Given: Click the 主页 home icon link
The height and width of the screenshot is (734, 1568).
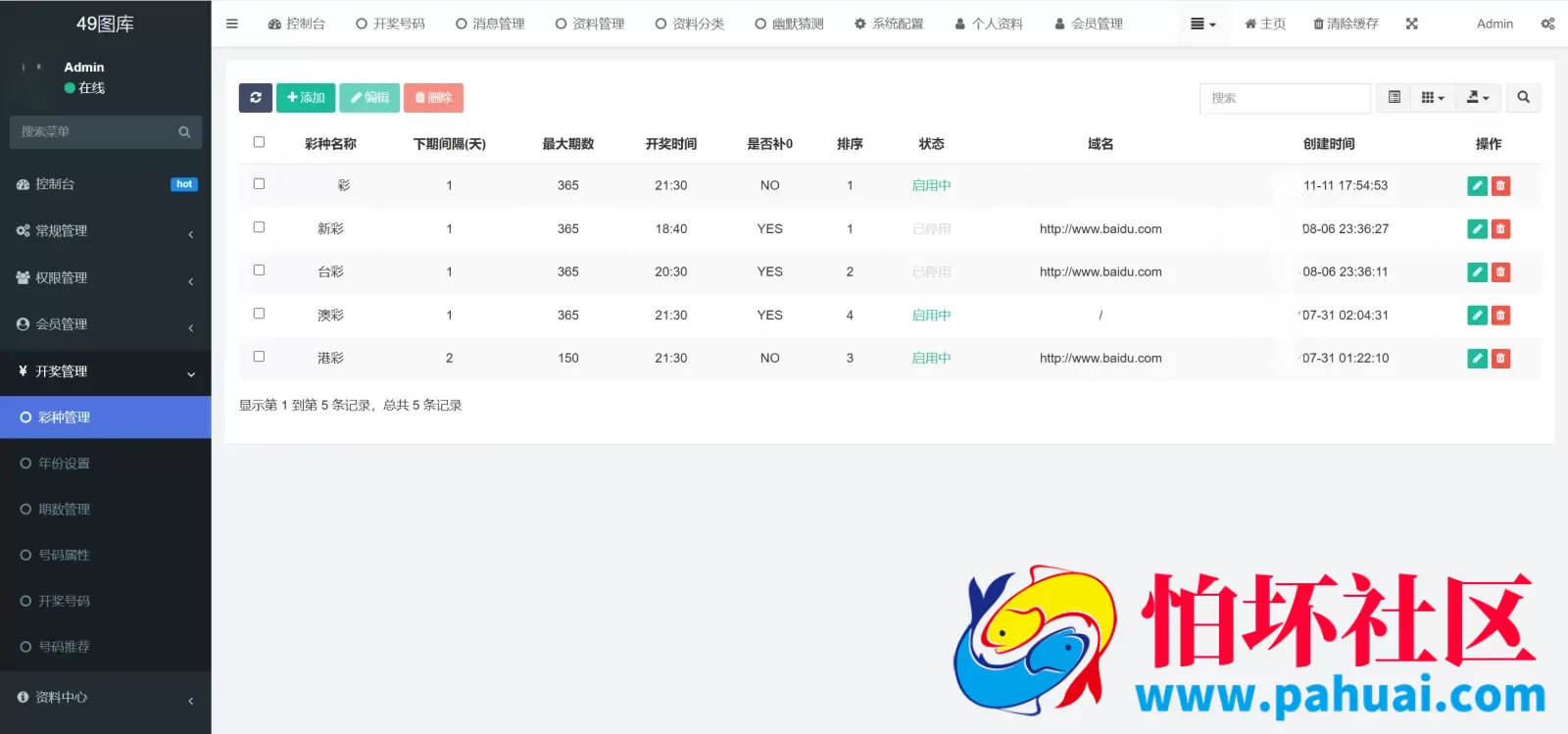Looking at the screenshot, I should coord(1265,24).
